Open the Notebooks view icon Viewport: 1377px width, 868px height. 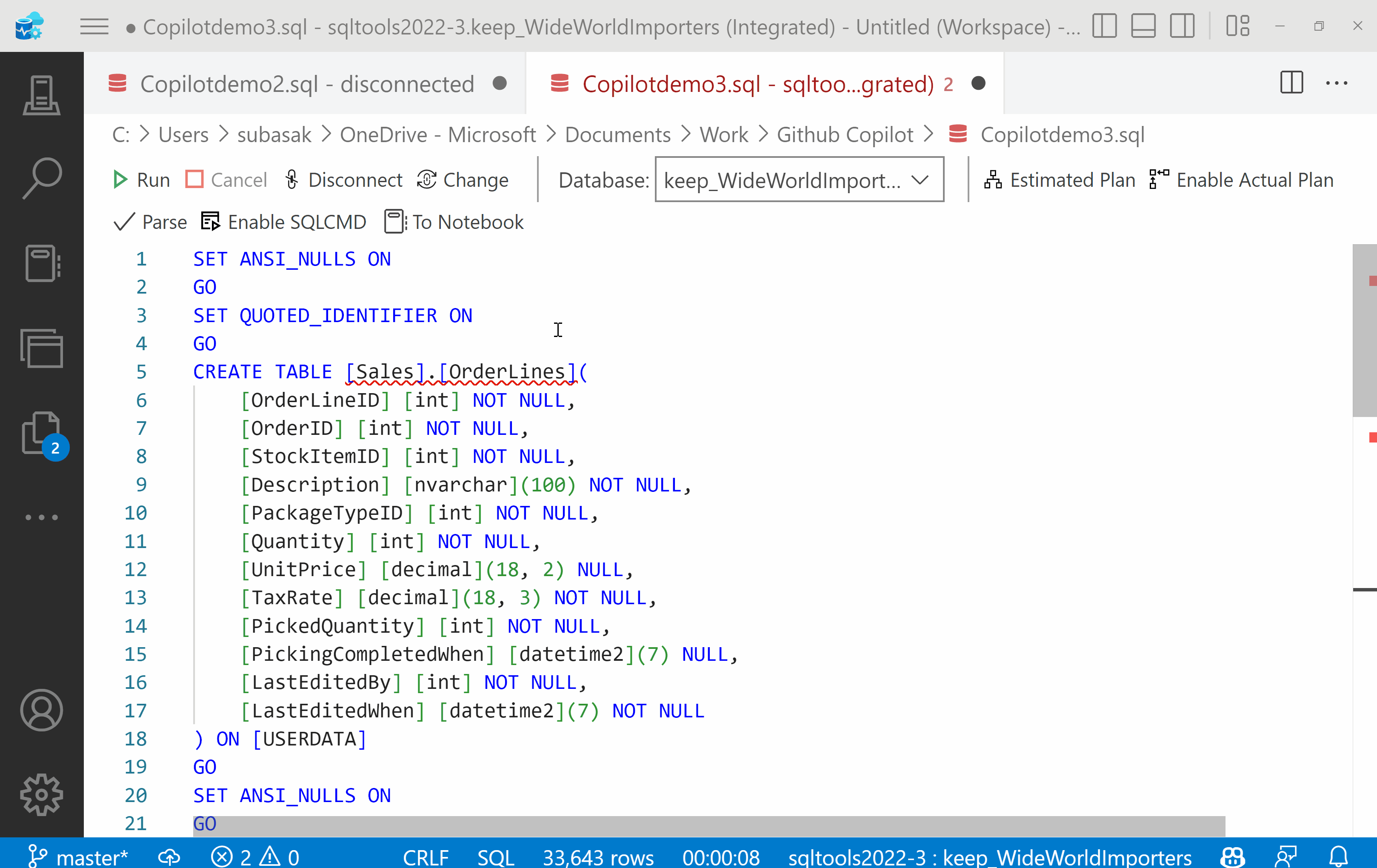pos(41,264)
